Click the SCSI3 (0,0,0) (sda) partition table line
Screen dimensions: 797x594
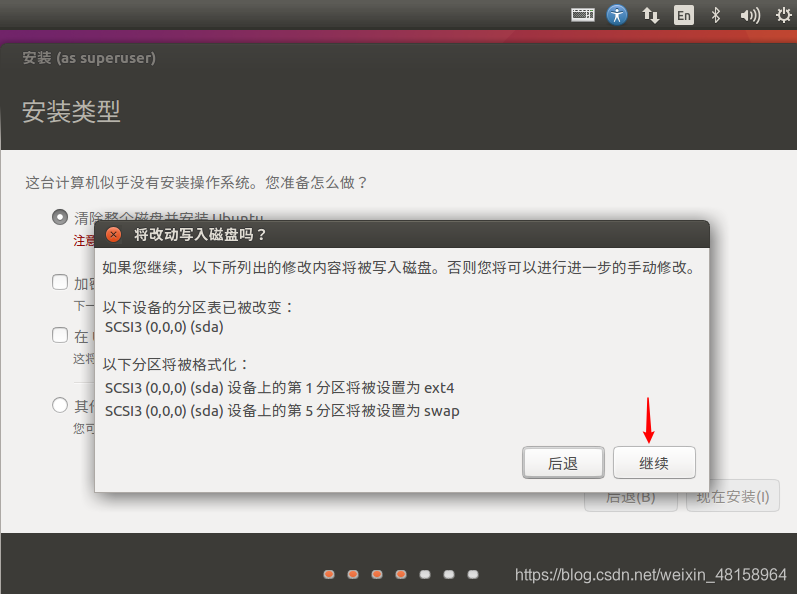[164, 327]
